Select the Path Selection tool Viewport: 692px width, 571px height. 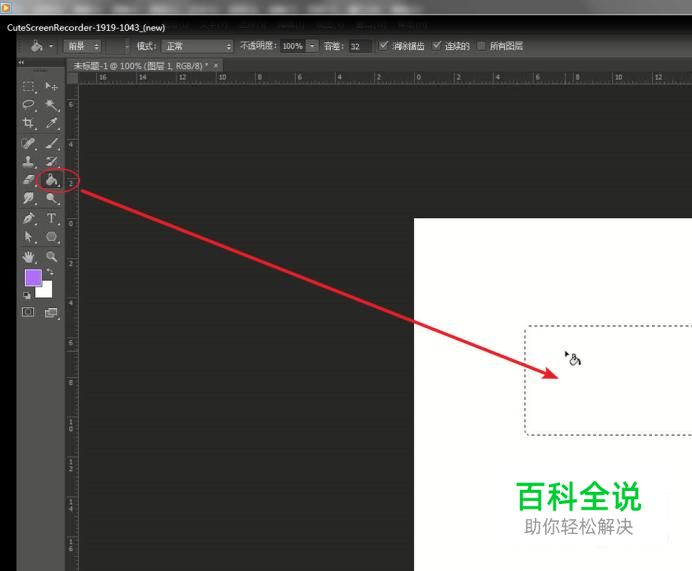[29, 237]
